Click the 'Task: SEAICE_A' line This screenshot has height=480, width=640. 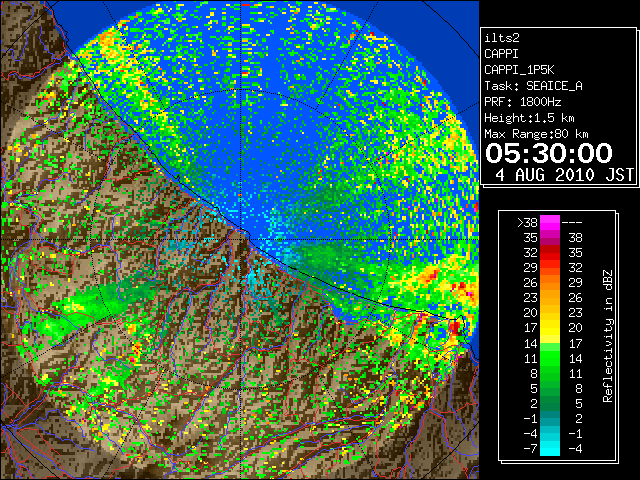pyautogui.click(x=533, y=86)
